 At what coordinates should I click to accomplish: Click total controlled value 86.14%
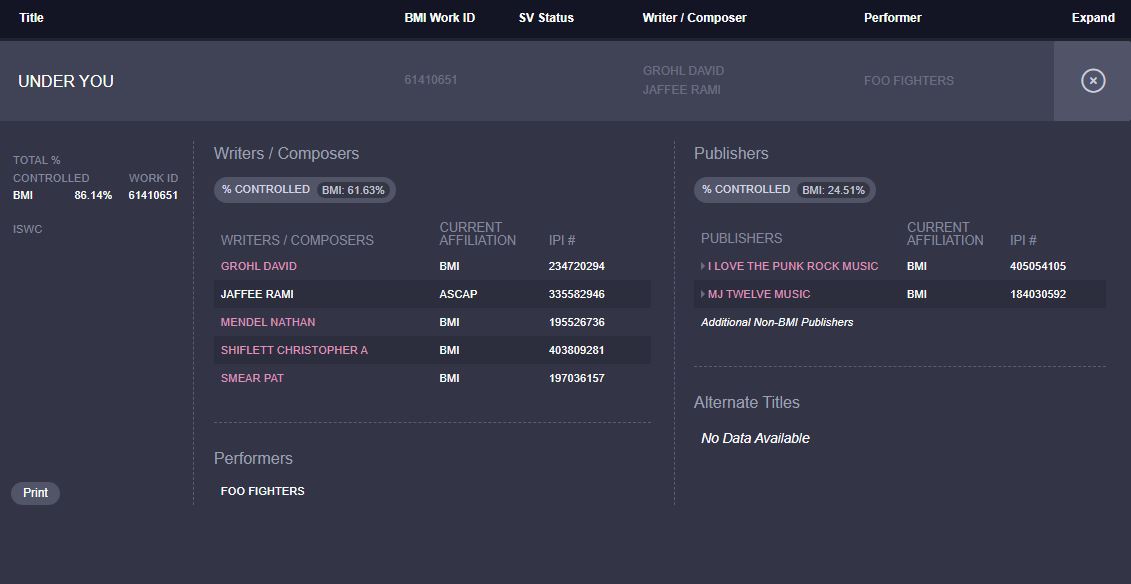pos(93,195)
